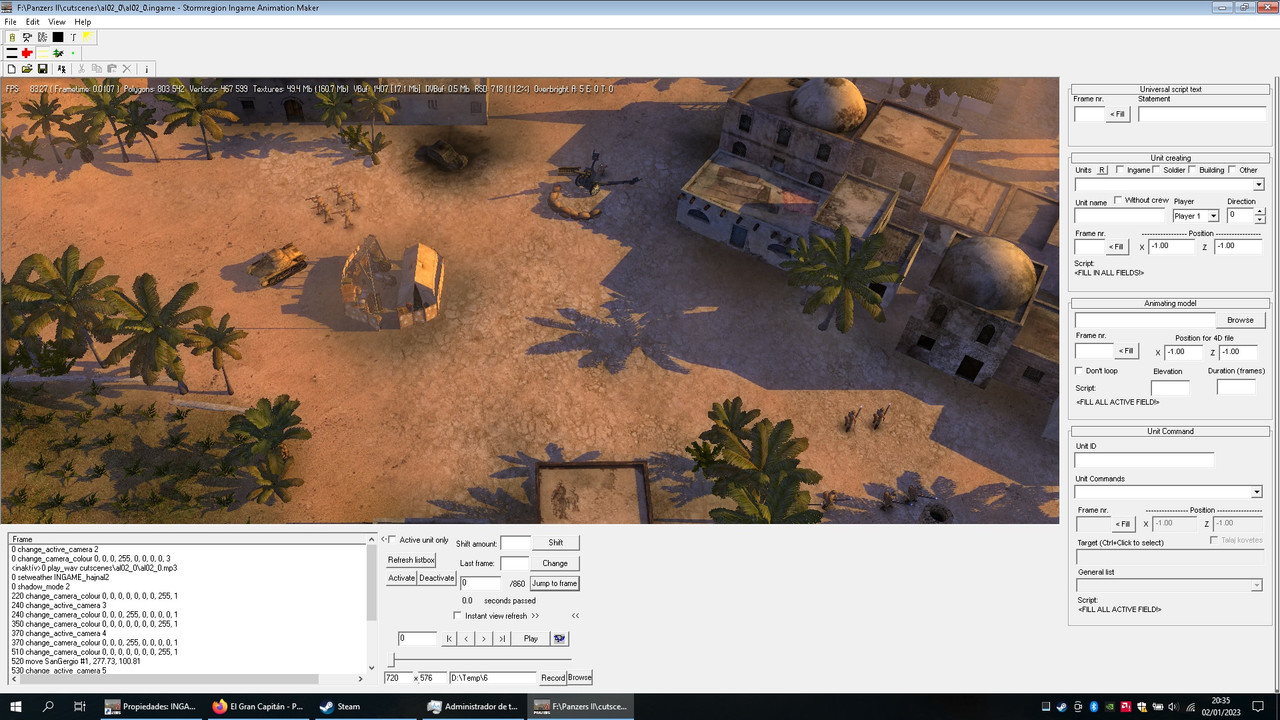Image resolution: width=1280 pixels, height=720 pixels.
Task: Jump to last frame with >| button
Action: 501,638
